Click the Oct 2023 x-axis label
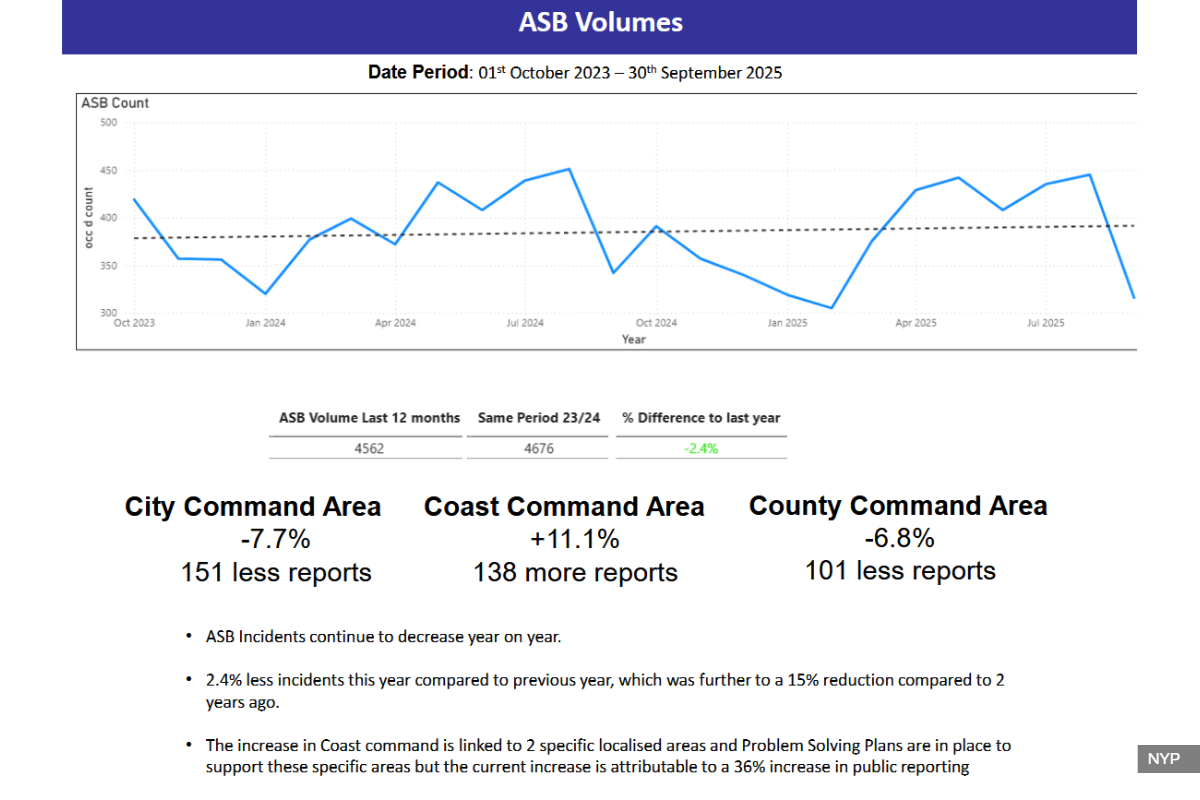This screenshot has width=1200, height=800. point(134,323)
